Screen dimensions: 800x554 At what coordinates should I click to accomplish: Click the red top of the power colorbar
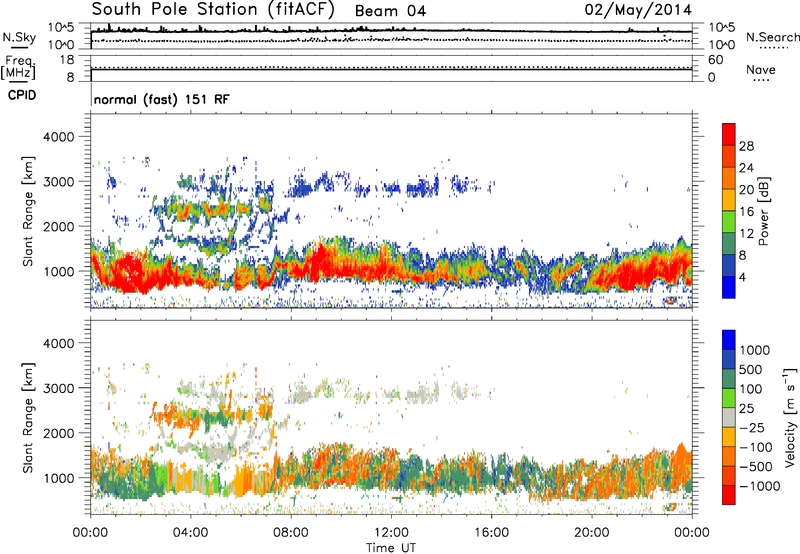[729, 134]
